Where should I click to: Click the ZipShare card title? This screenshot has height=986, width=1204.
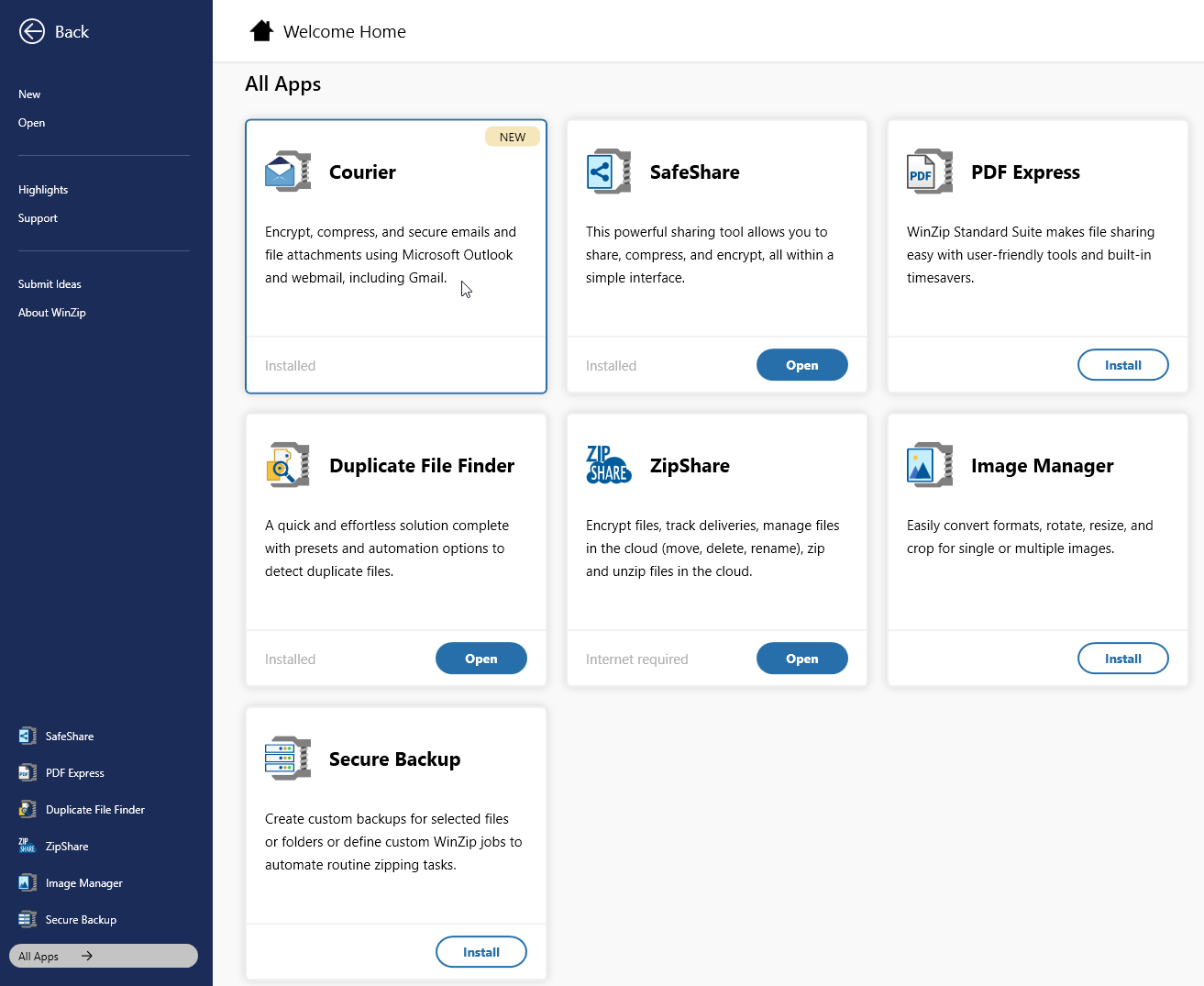[x=690, y=466]
